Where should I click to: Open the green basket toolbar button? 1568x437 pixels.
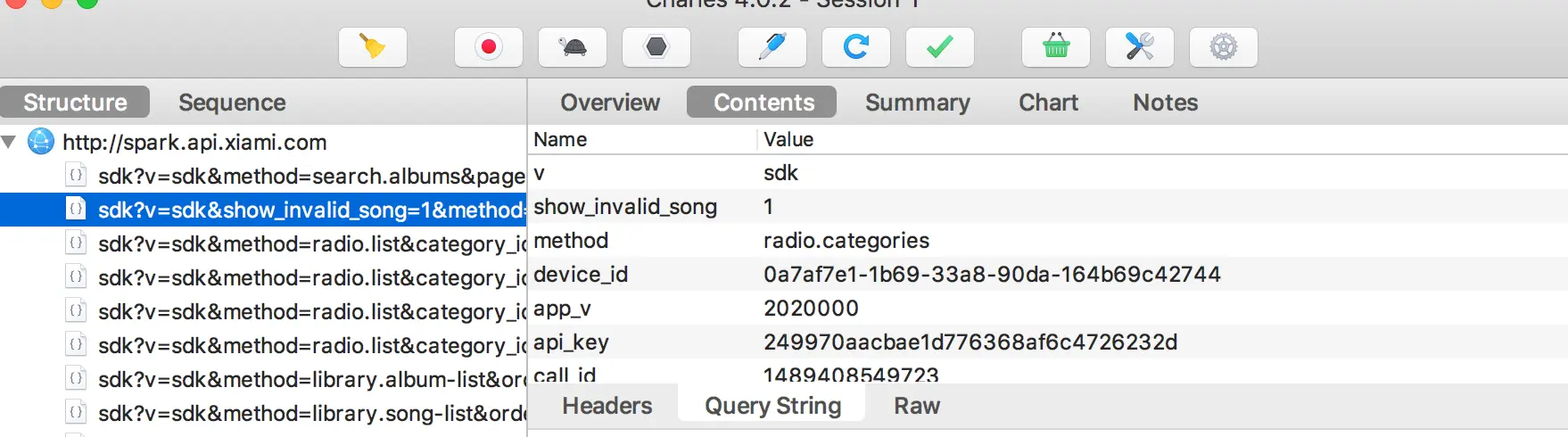(x=1056, y=46)
